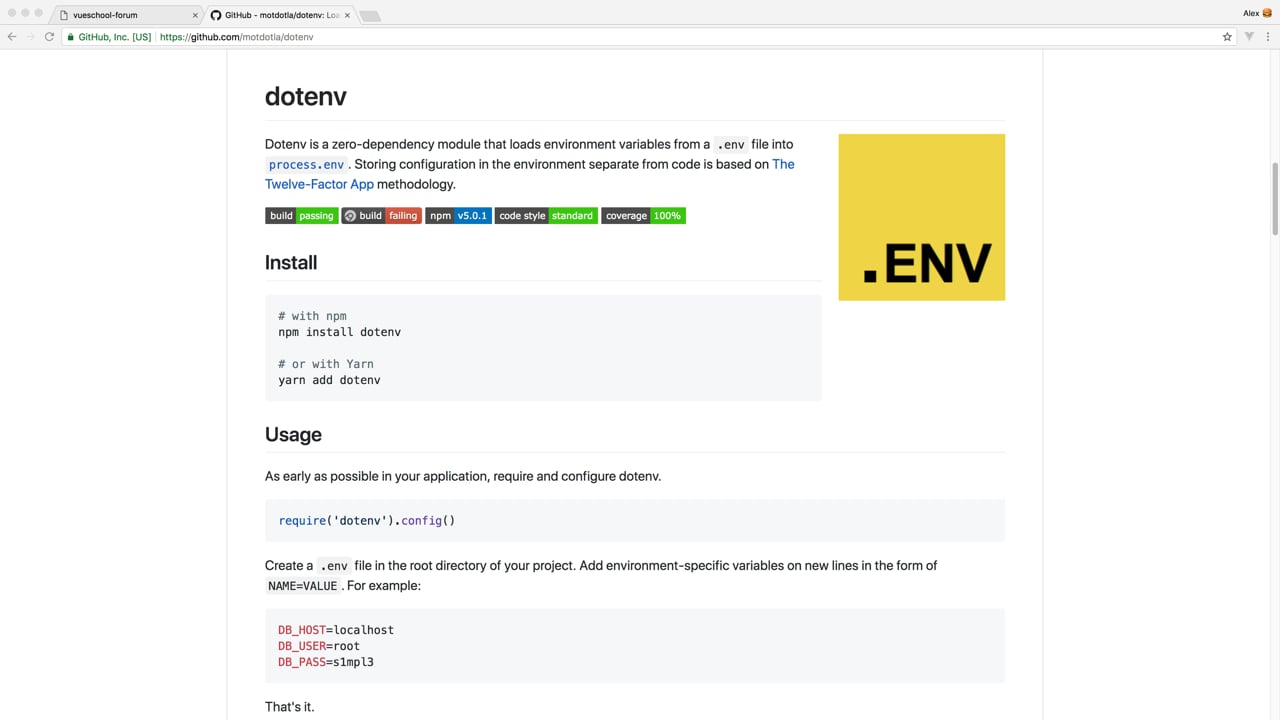Image resolution: width=1280 pixels, height=720 pixels.
Task: Click the process.env inline code
Action: (x=306, y=165)
